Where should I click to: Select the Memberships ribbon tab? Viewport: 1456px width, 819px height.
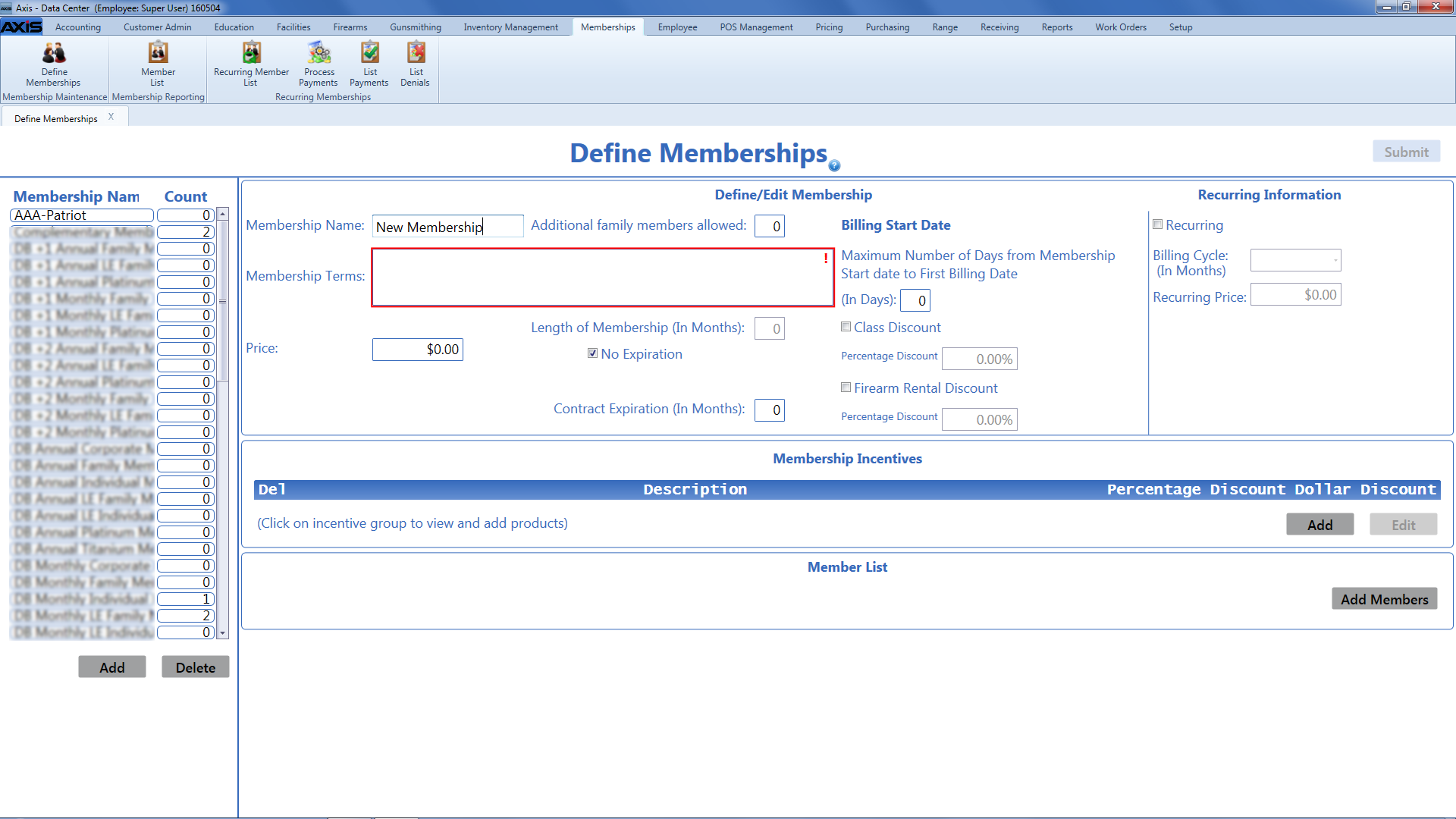click(x=607, y=27)
